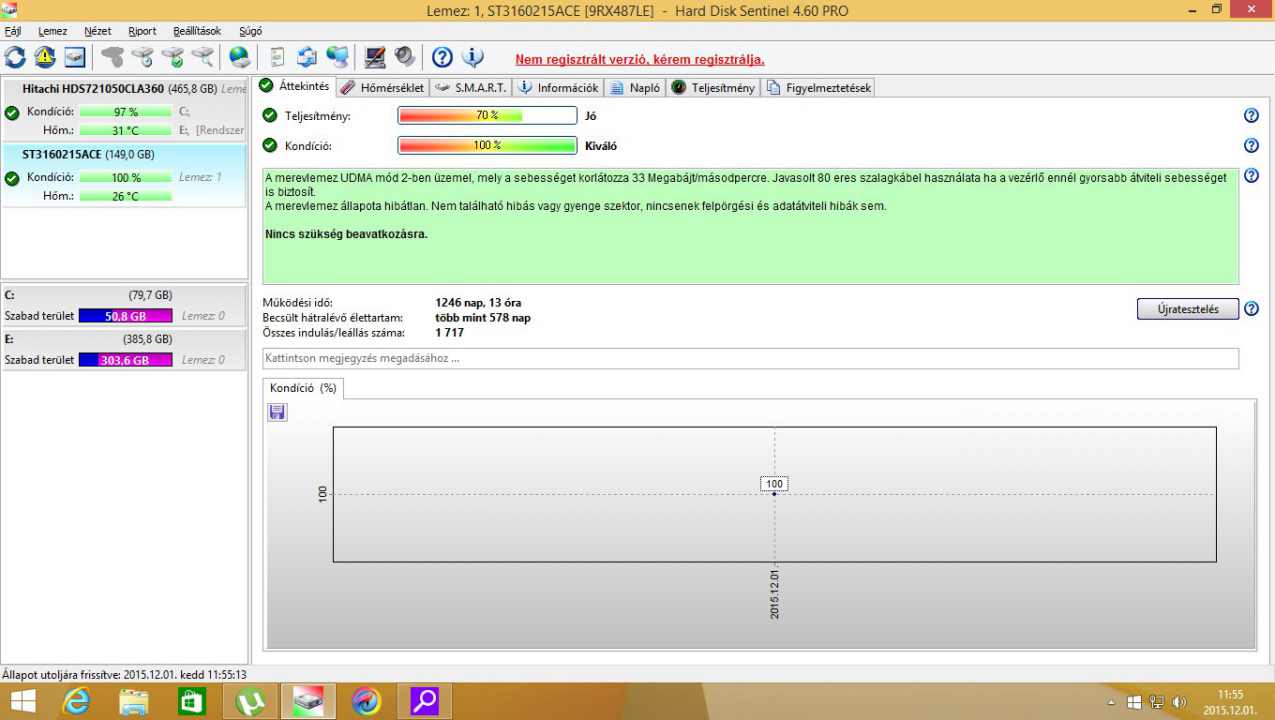Click the volume icon in system tray
This screenshot has height=720, width=1275.
pos(1179,703)
